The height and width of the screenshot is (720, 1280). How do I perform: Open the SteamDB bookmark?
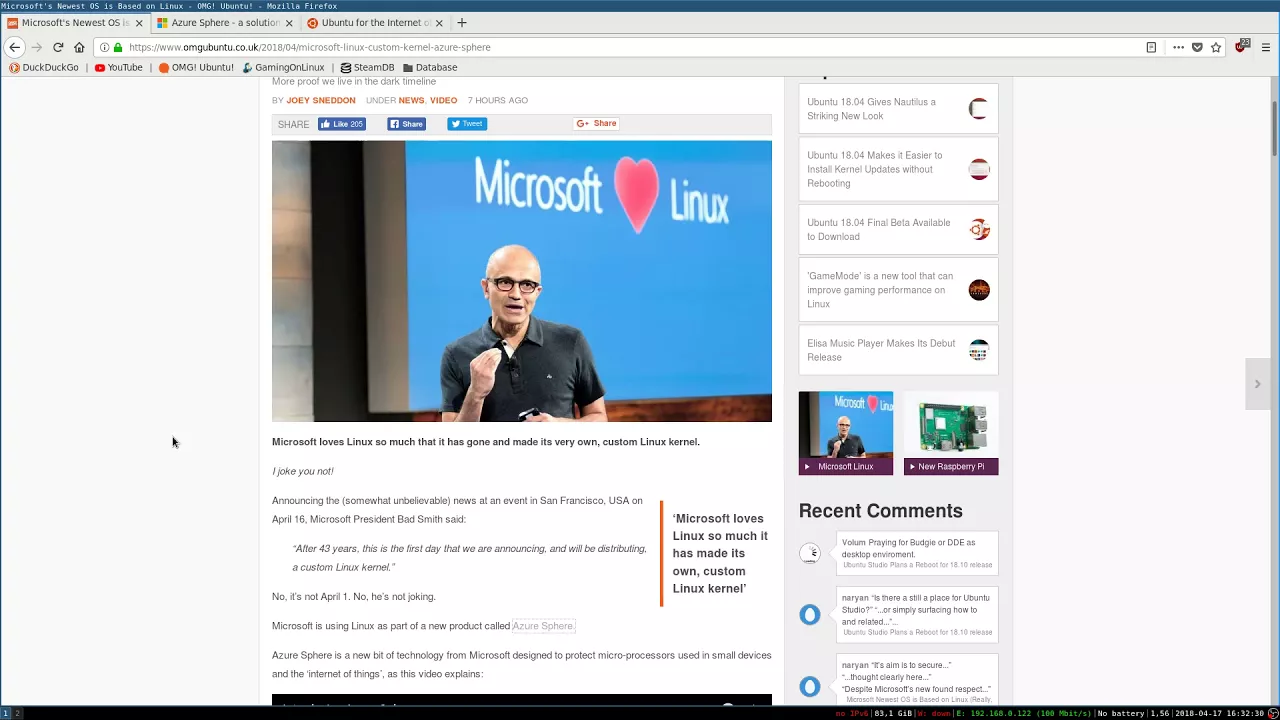coord(367,67)
